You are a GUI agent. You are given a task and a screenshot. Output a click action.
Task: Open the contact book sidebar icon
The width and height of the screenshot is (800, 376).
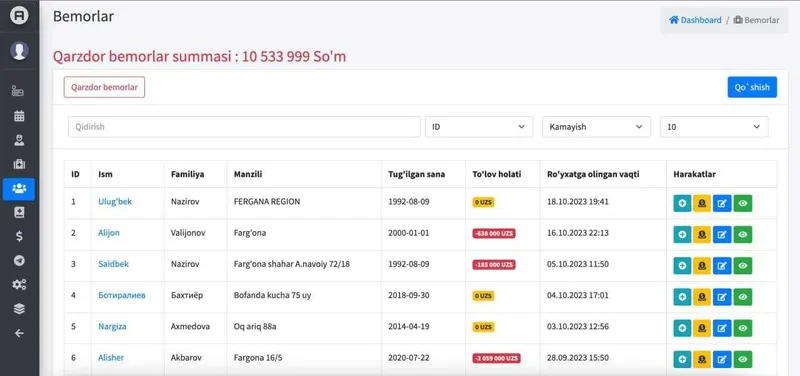coord(19,213)
